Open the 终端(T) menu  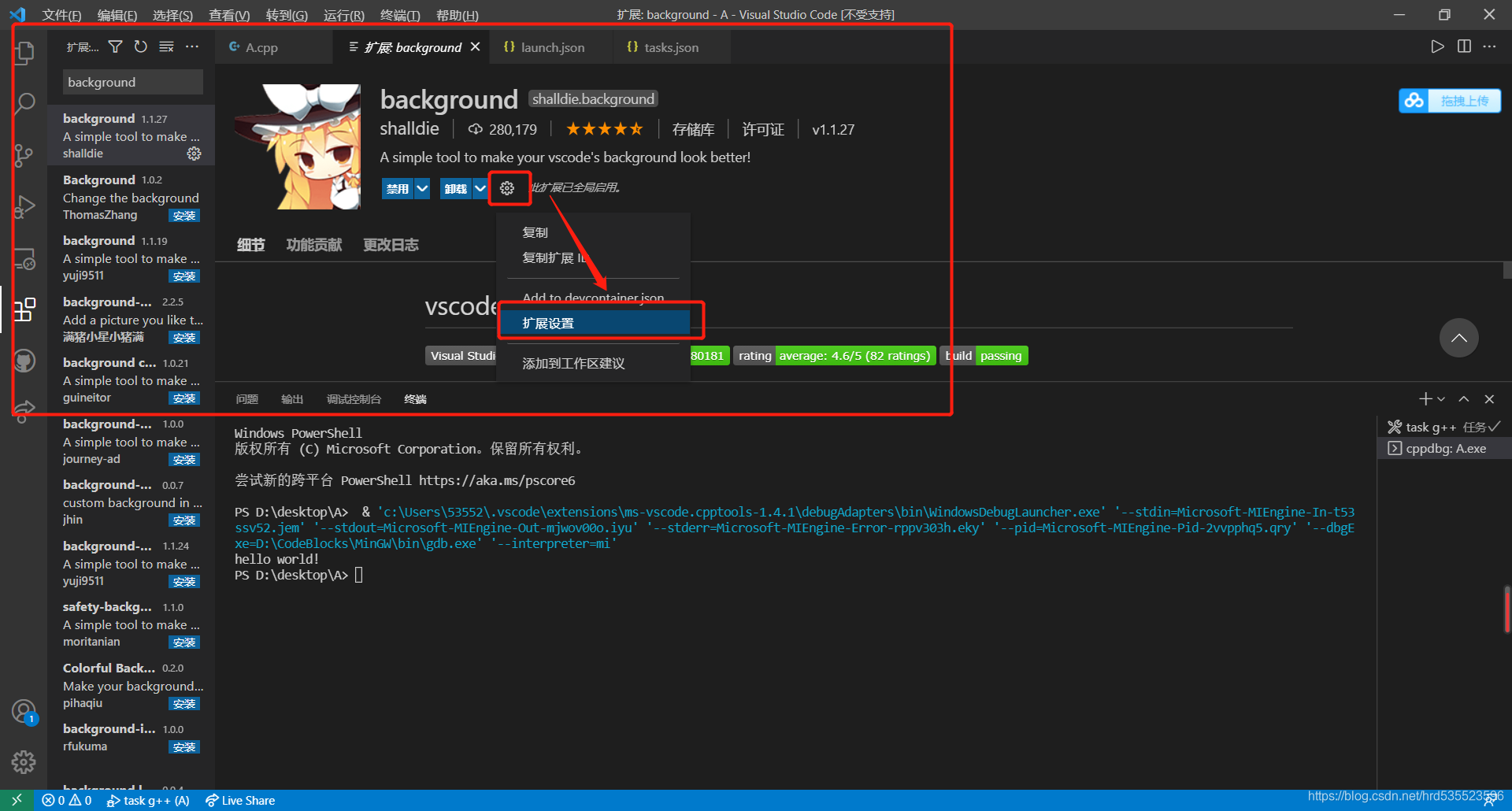click(x=400, y=15)
